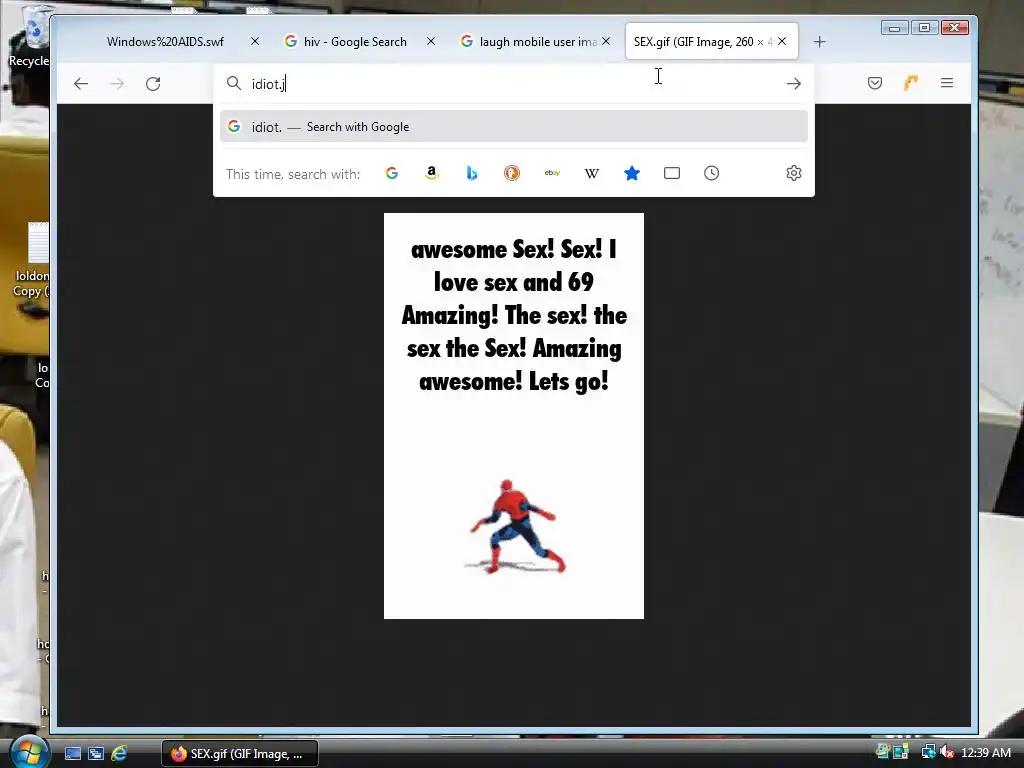The width and height of the screenshot is (1024, 768).
Task: Click Switch between windows quick launch icon
Action: pyautogui.click(x=96, y=754)
